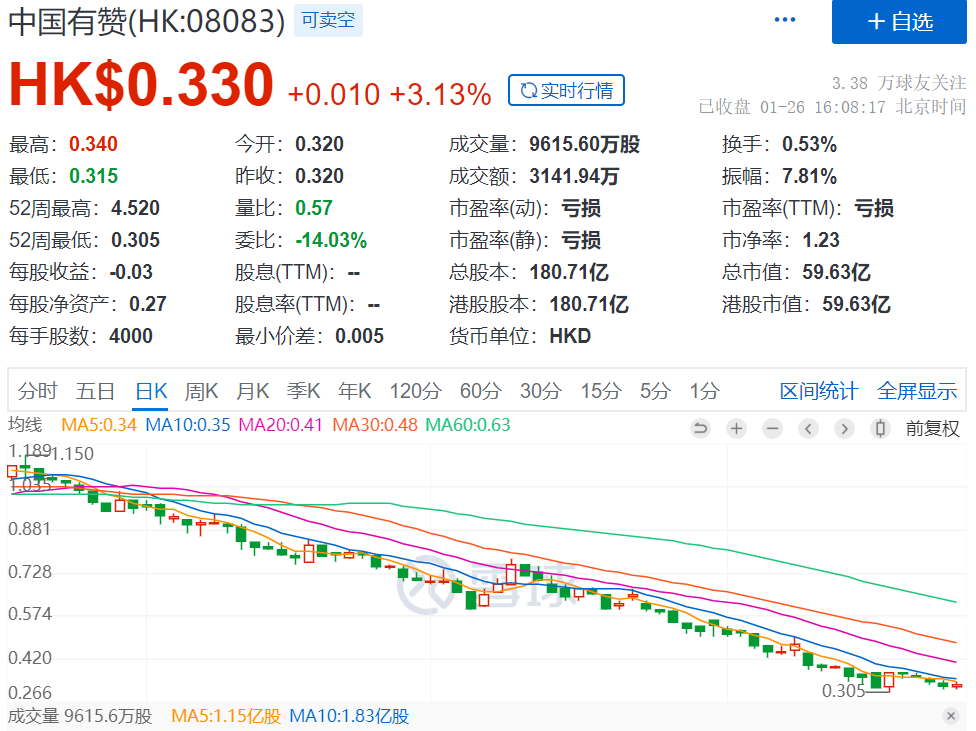This screenshot has width=976, height=731.
Task: Select the 30分 interval tab
Action: tap(541, 391)
